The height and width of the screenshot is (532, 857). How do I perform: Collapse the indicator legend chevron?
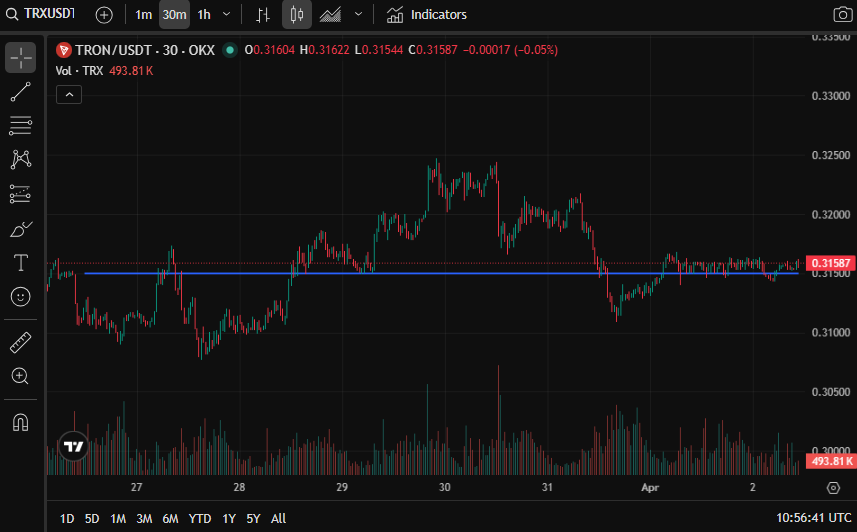click(x=69, y=95)
